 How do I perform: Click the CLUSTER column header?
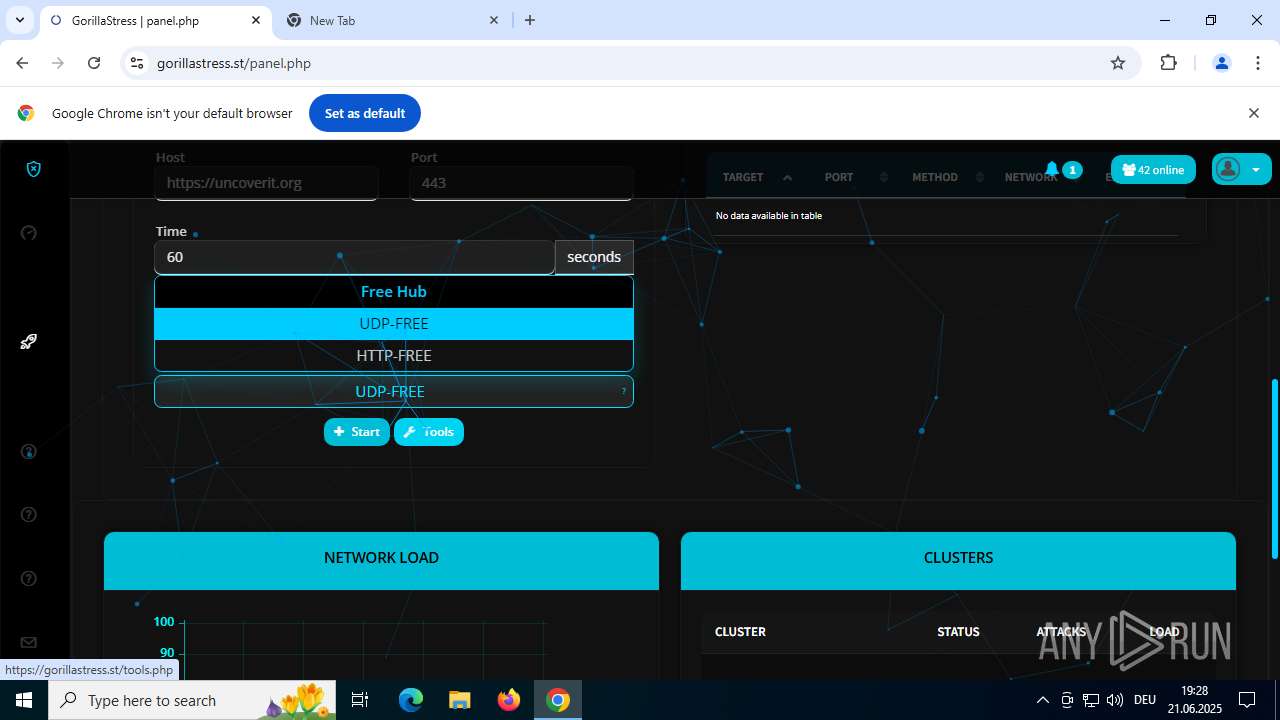pyautogui.click(x=740, y=632)
